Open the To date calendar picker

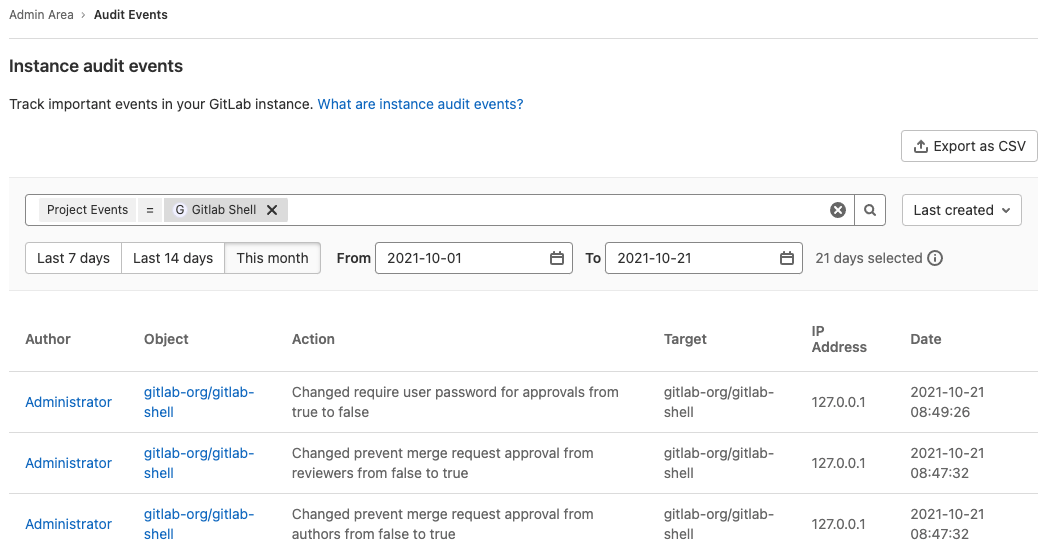[787, 258]
